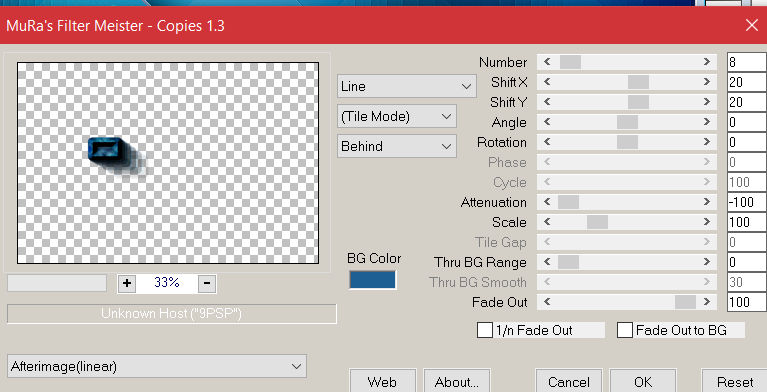This screenshot has width=767, height=392.
Task: Click right arrow of Rotation slider
Action: point(707,142)
